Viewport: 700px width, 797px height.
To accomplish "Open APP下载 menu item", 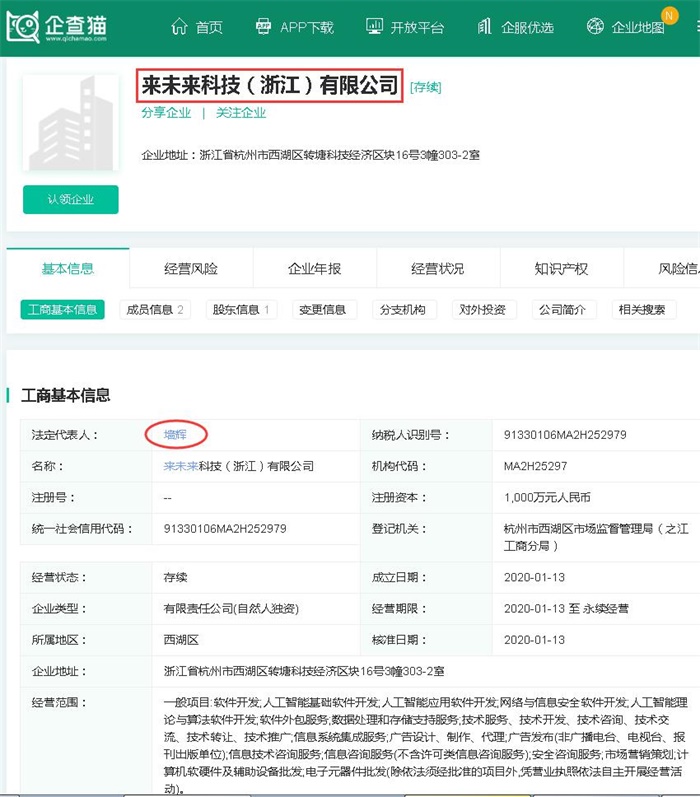I will pos(307,27).
